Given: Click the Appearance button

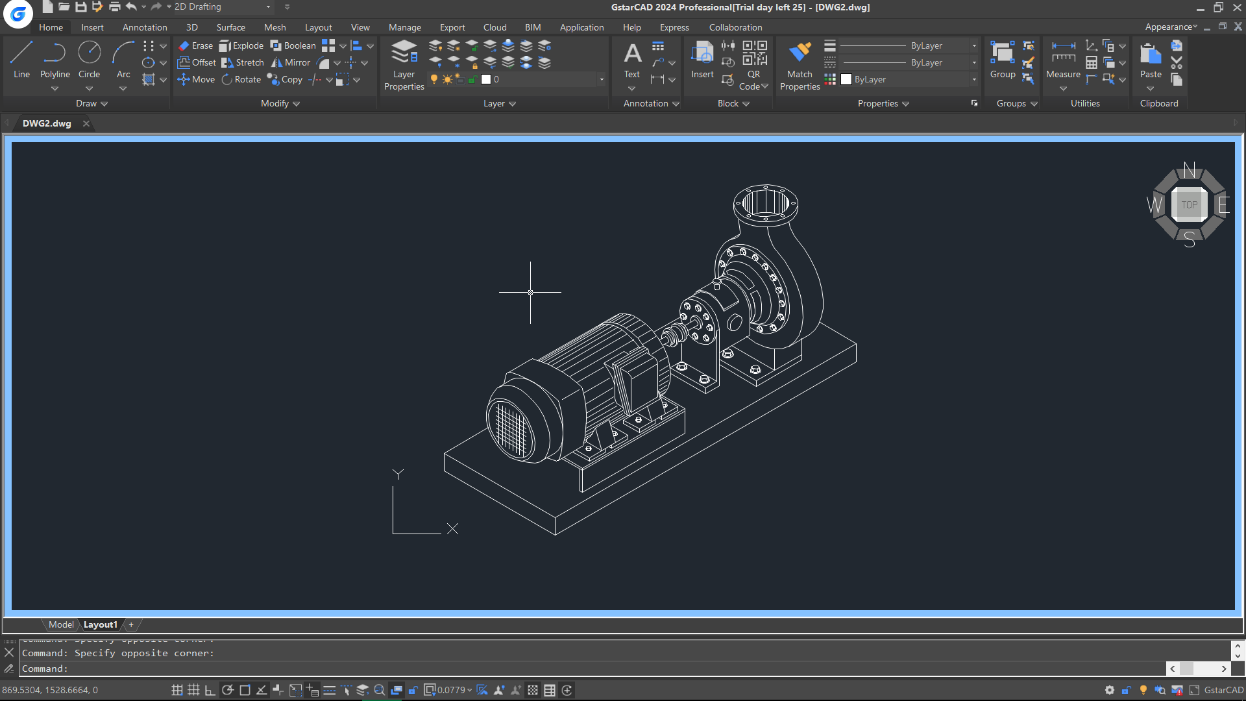Looking at the screenshot, I should 1170,28.
